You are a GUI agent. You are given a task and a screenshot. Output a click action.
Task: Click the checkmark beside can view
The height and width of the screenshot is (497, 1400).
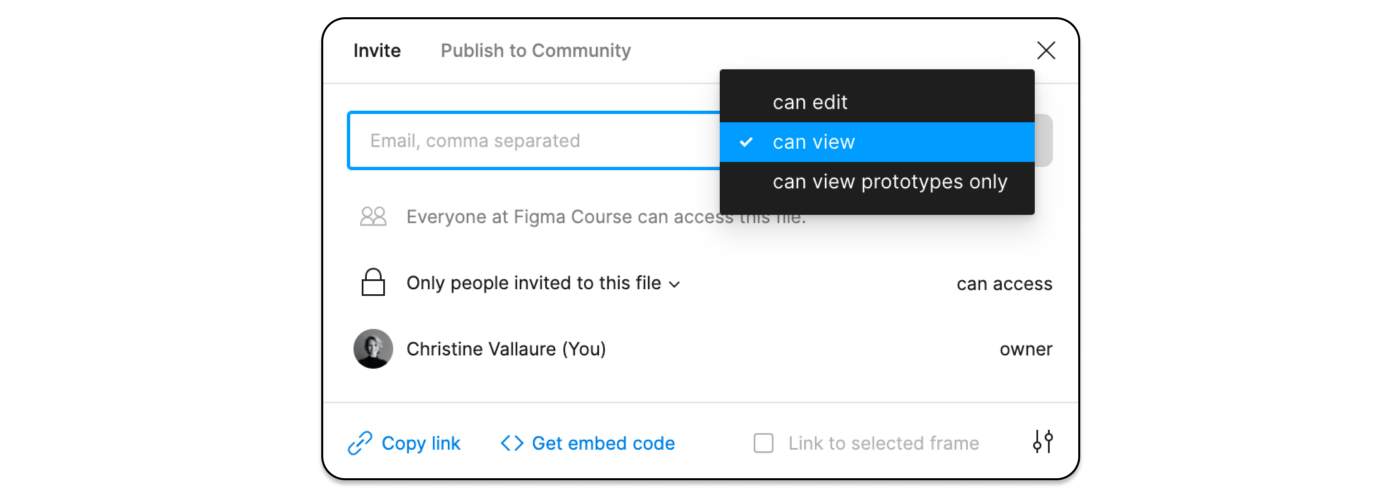[x=746, y=142]
